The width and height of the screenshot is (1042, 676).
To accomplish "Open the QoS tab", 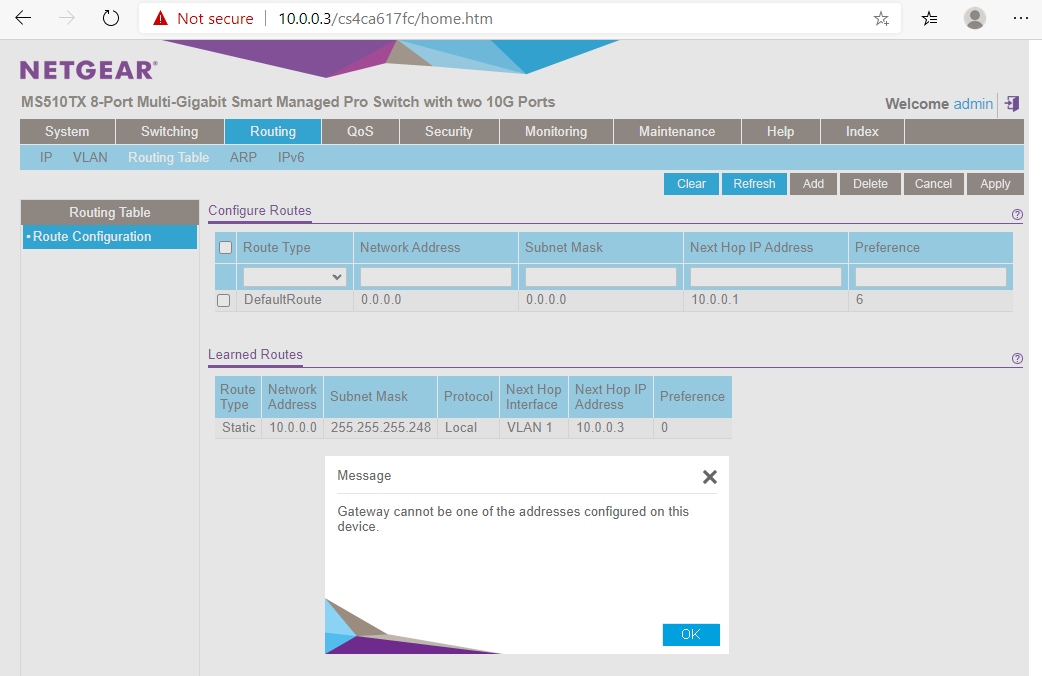I will pyautogui.click(x=360, y=132).
